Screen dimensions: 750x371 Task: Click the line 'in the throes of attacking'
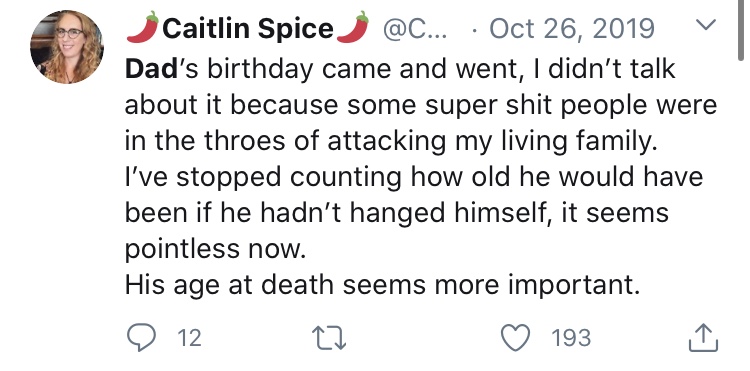(x=391, y=142)
